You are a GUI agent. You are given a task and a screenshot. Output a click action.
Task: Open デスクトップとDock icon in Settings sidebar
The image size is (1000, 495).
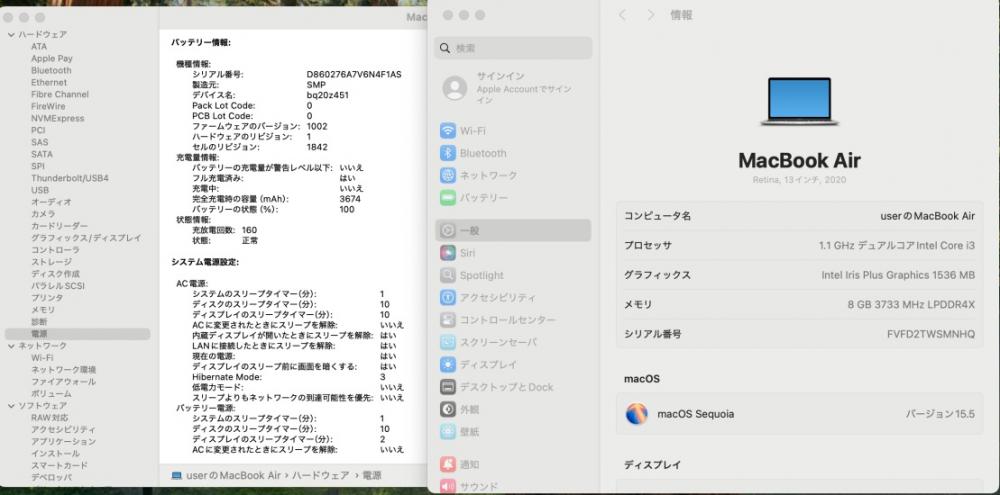point(448,387)
